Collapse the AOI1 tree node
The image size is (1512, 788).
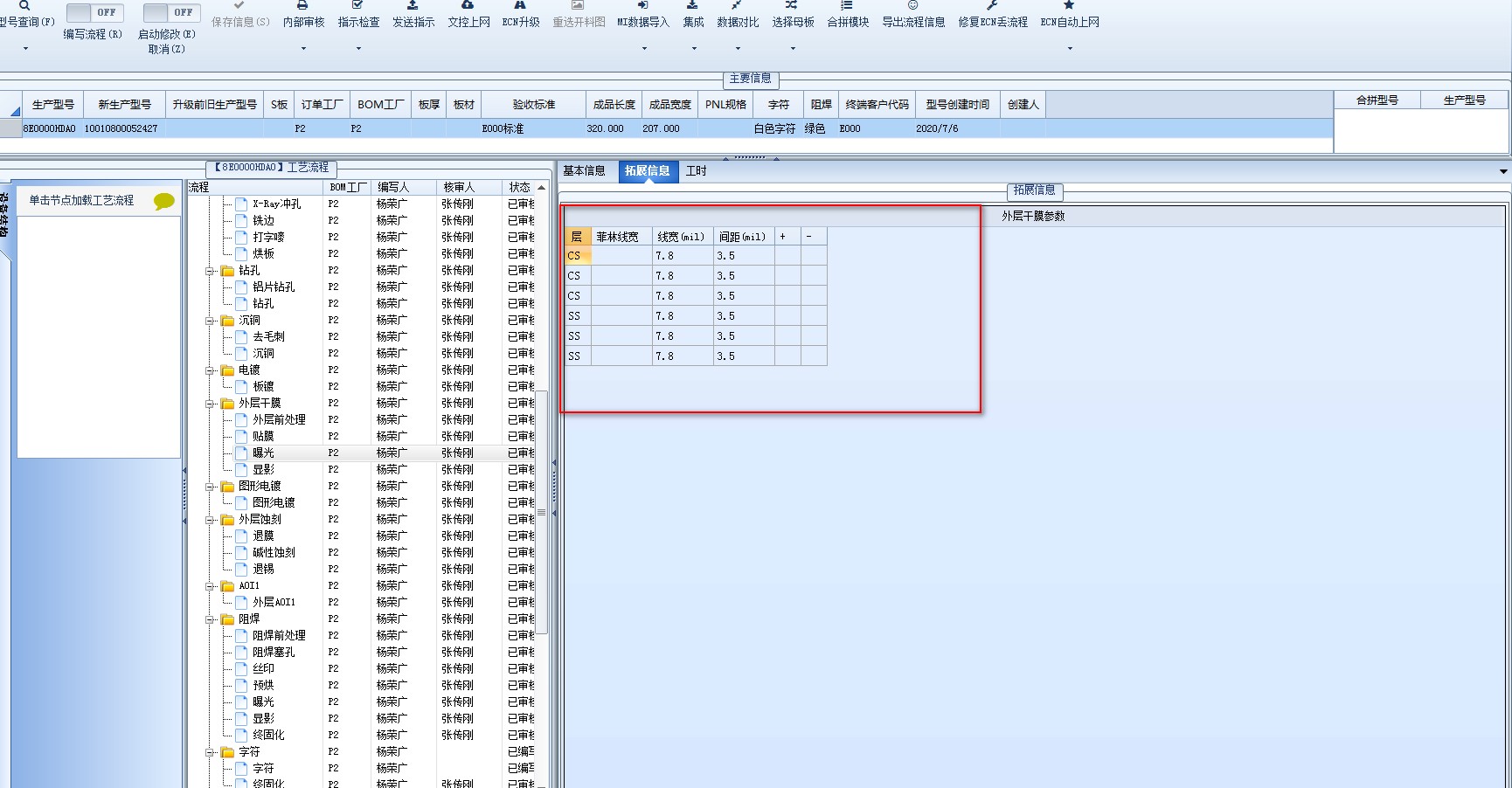[x=211, y=586]
